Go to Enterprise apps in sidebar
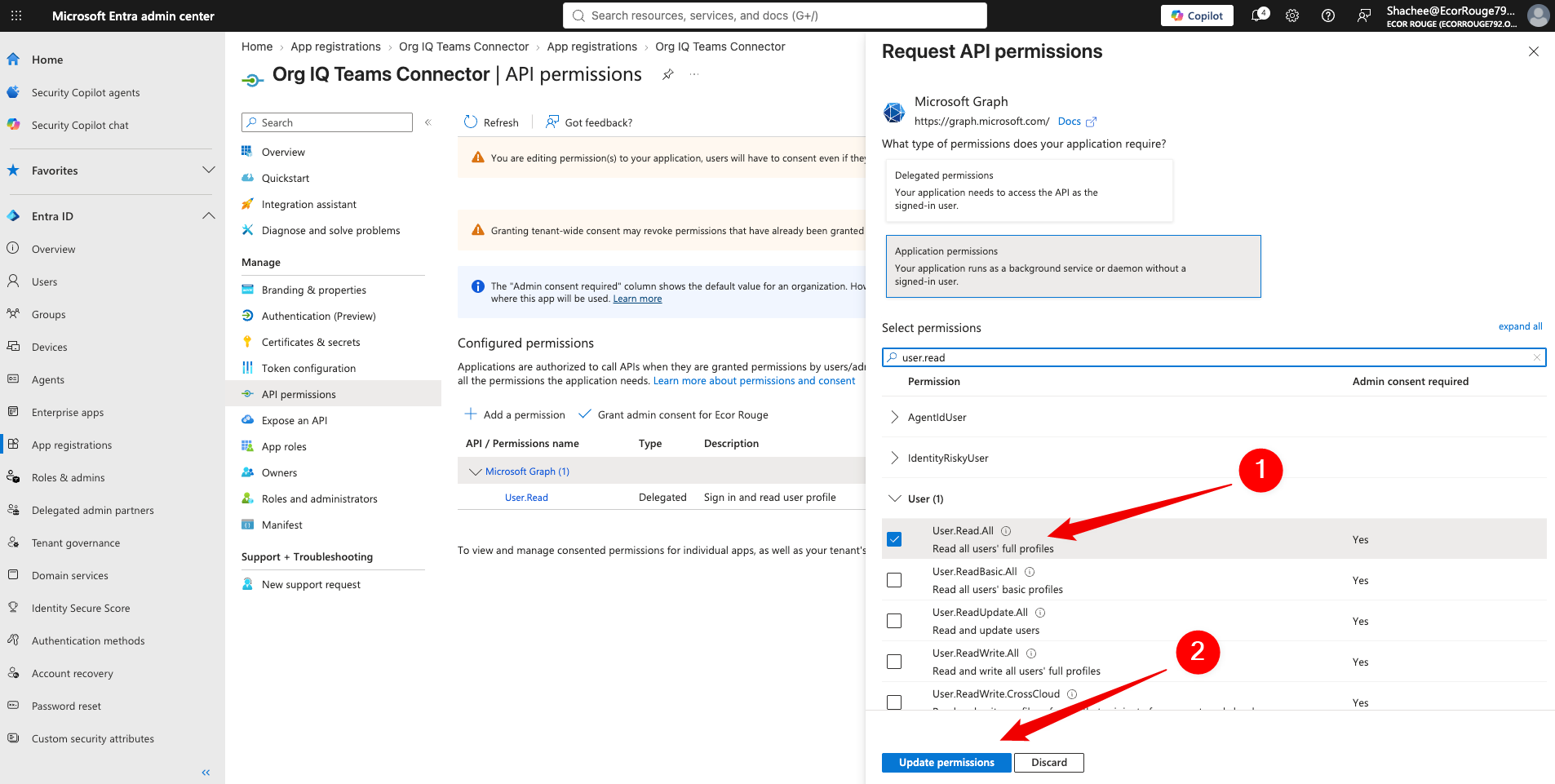Screen dimensions: 1555x784 [68, 412]
